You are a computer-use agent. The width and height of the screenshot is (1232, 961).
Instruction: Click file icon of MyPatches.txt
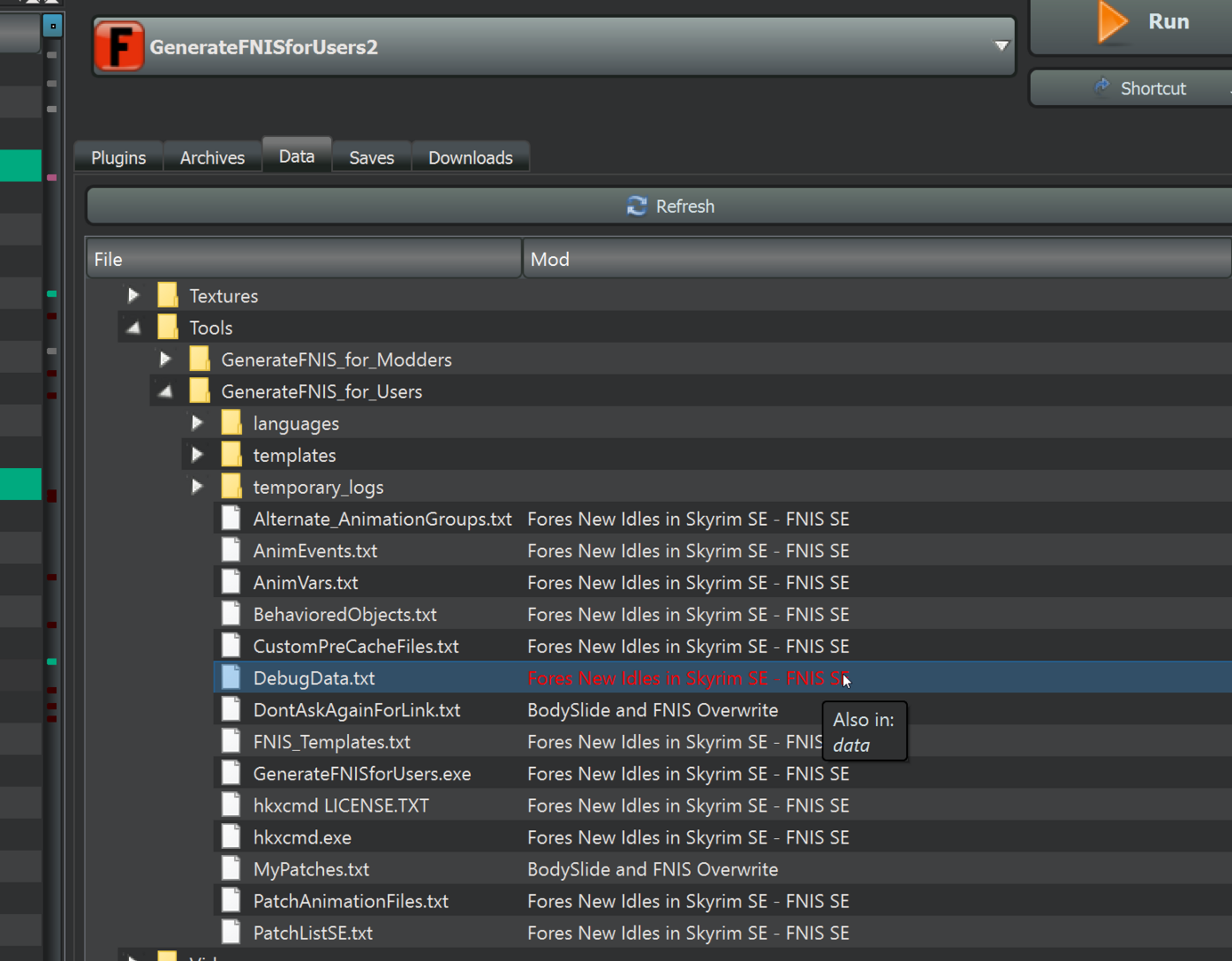231,868
